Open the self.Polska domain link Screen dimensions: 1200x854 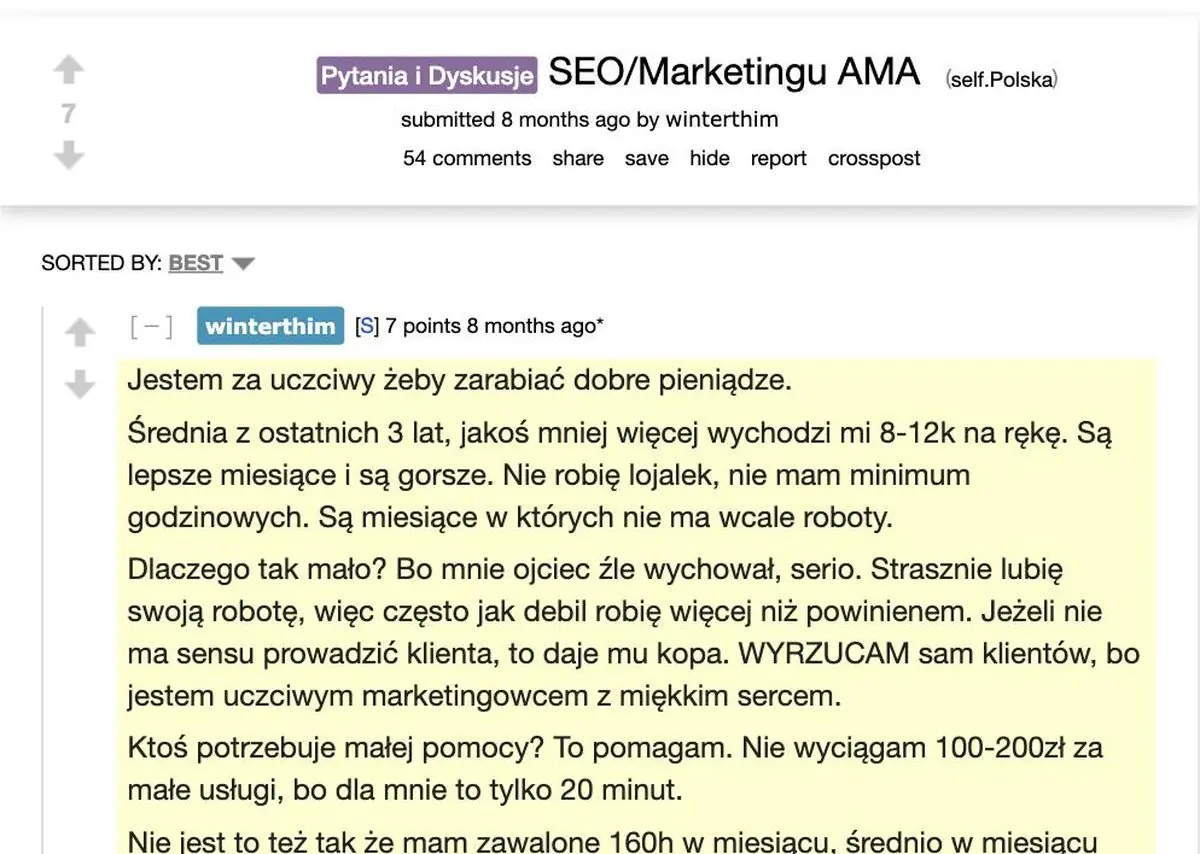coord(1001,79)
